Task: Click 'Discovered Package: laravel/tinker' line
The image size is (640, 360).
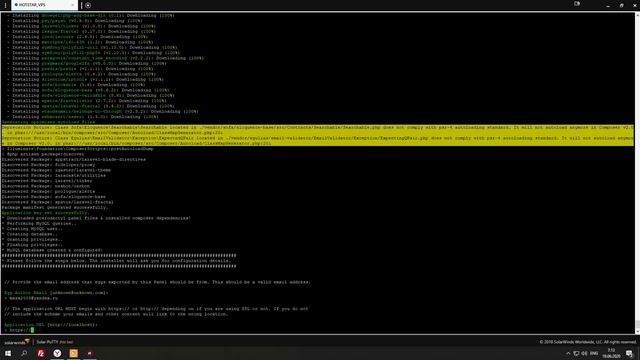Action: point(47,181)
